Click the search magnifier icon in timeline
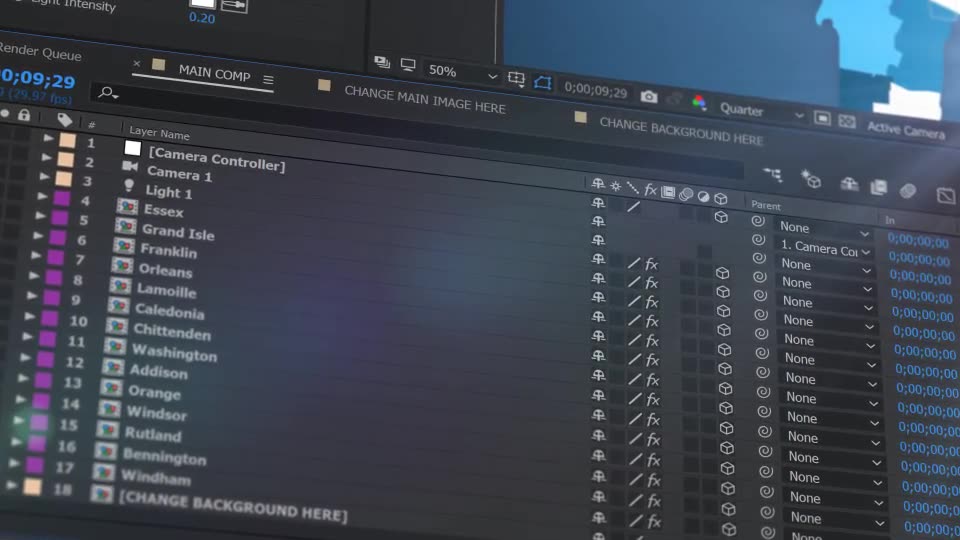The height and width of the screenshot is (540, 960). click(x=108, y=93)
